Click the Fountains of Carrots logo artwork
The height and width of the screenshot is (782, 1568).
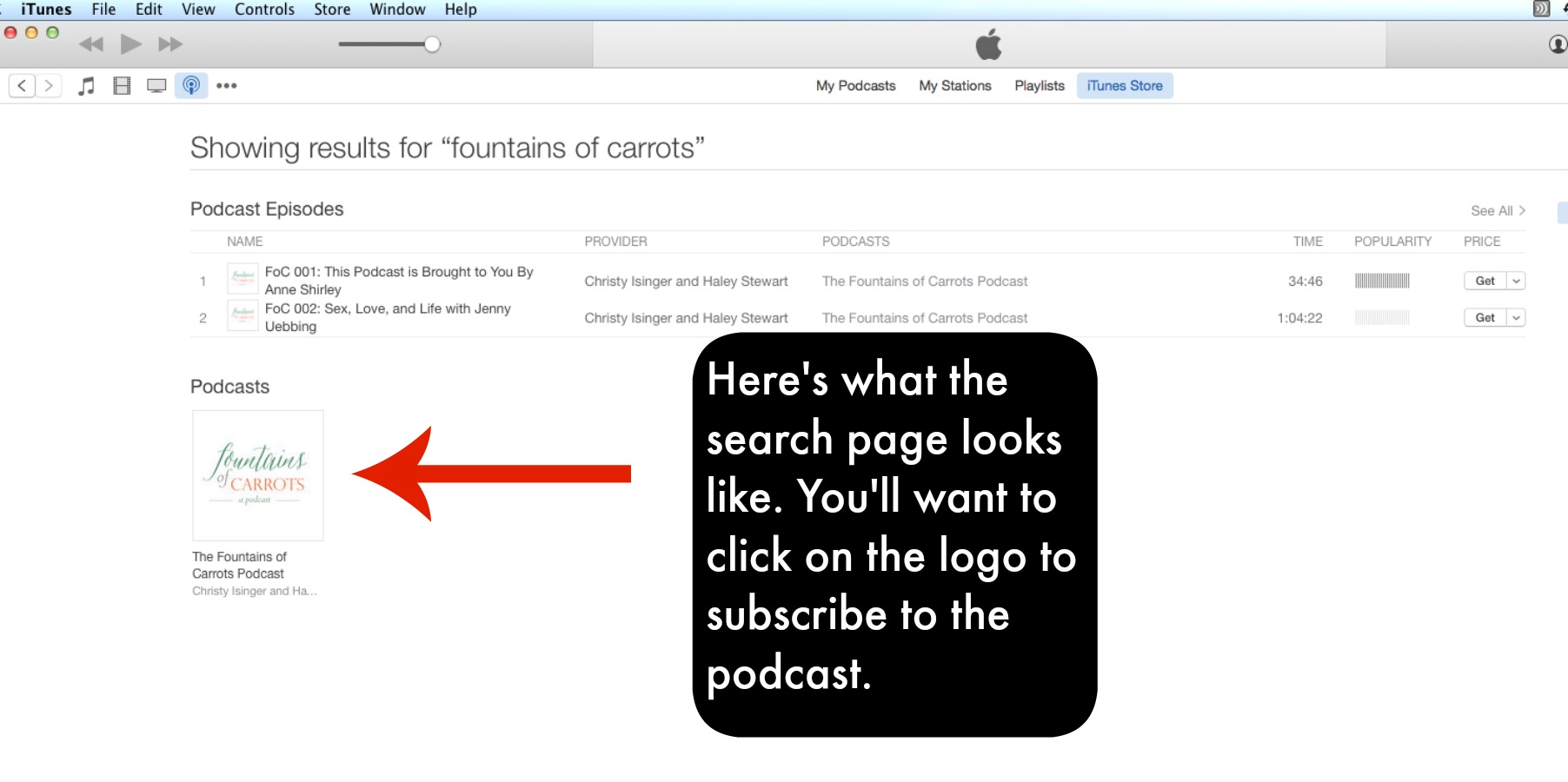(258, 475)
